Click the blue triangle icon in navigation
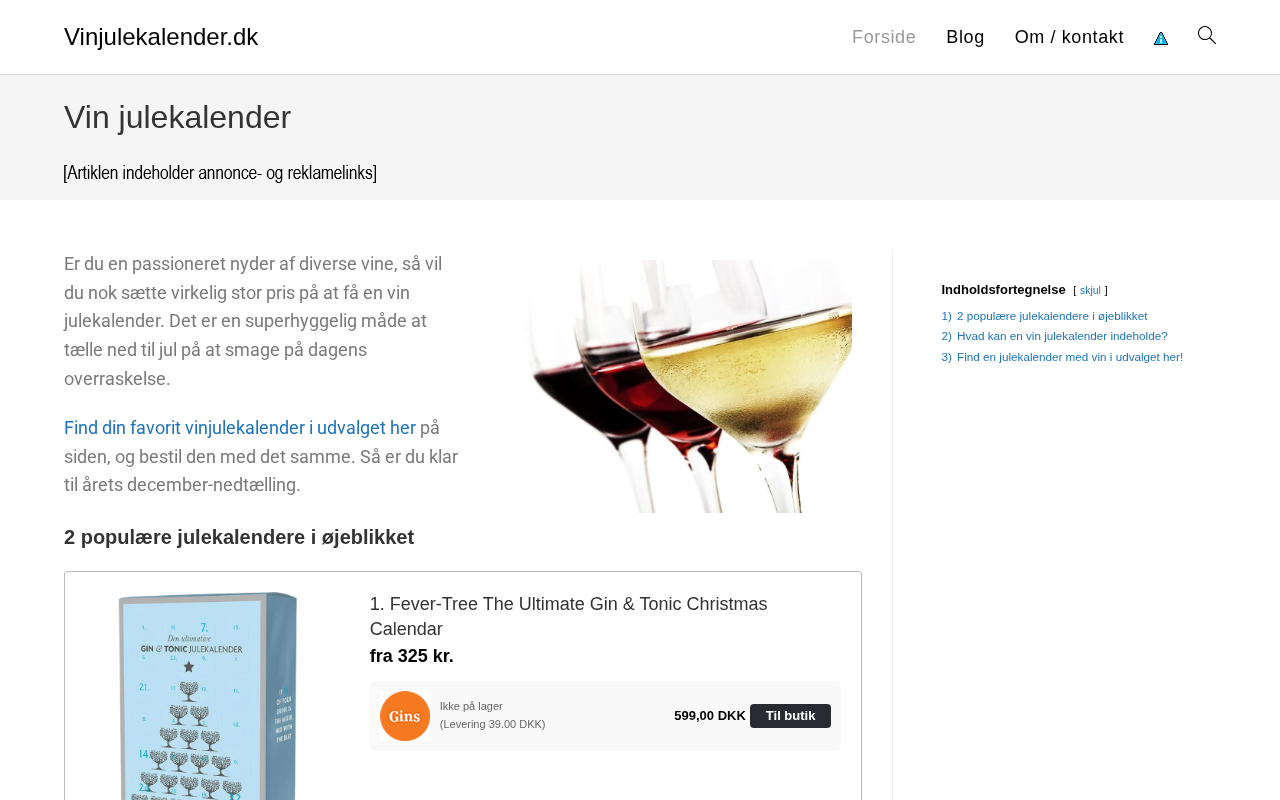The height and width of the screenshot is (800, 1280). [x=1161, y=38]
